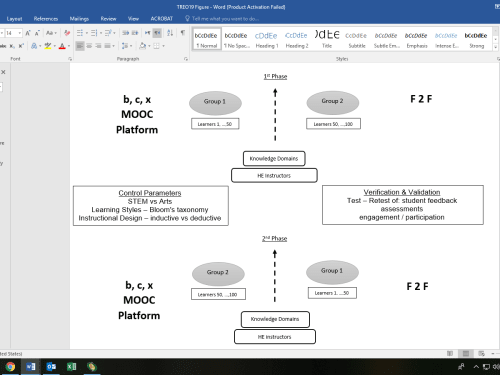500x375 pixels.
Task: Click the Shrink Font icon
Action: (x=37, y=33)
